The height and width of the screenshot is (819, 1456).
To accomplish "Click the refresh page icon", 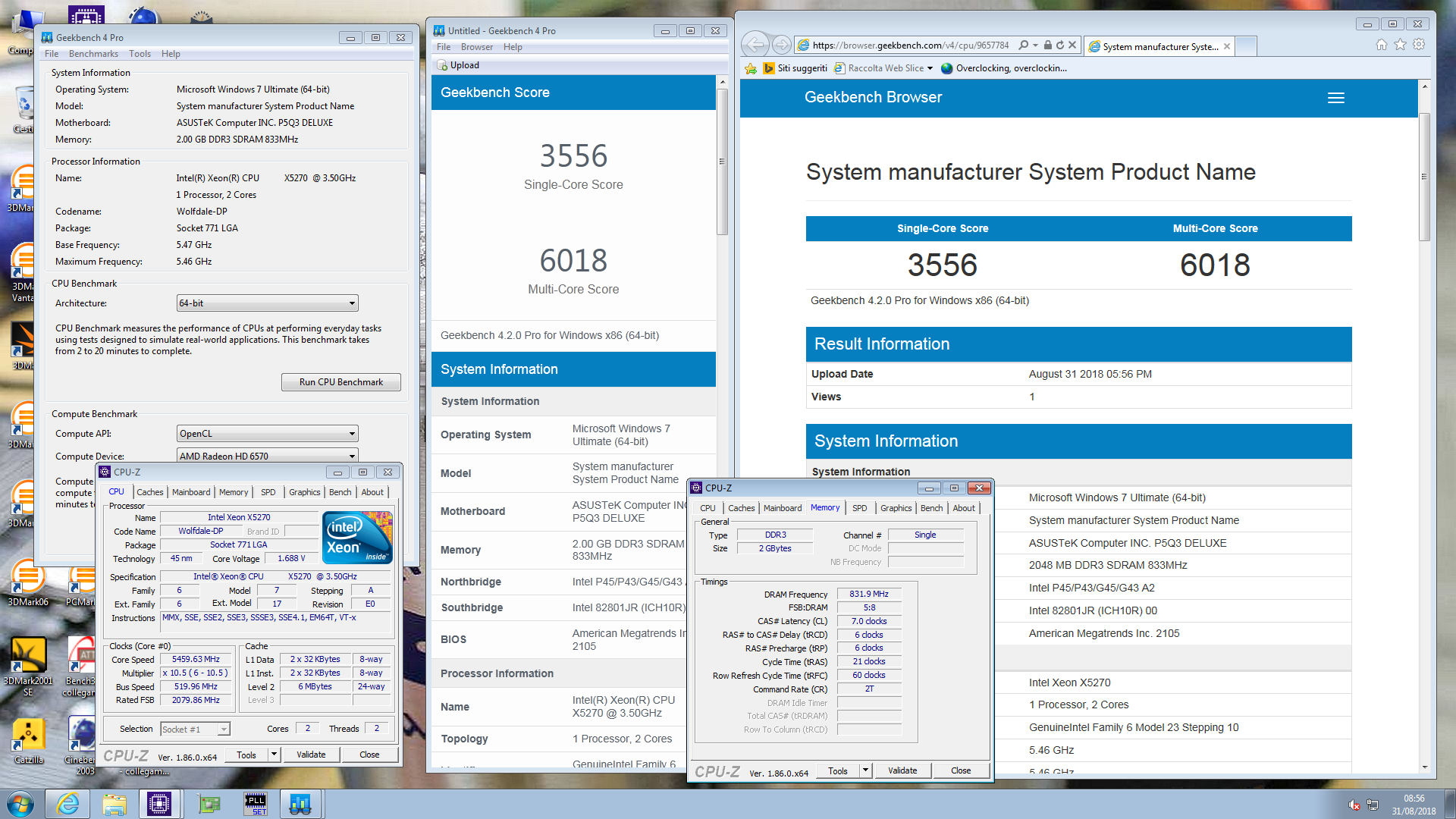I will 1060,45.
